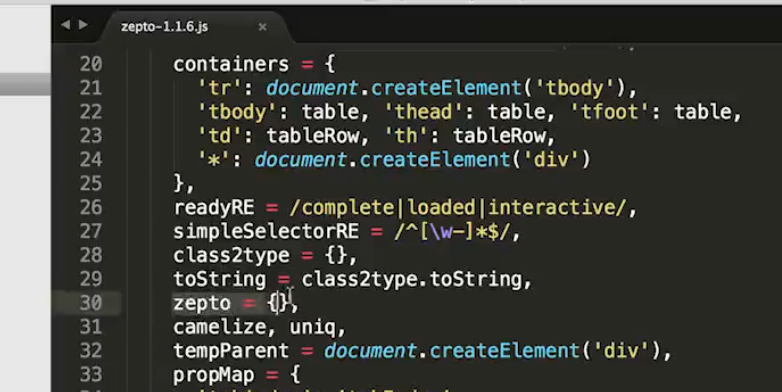
Task: Go to previous tab with left arrow
Action: [x=65, y=24]
